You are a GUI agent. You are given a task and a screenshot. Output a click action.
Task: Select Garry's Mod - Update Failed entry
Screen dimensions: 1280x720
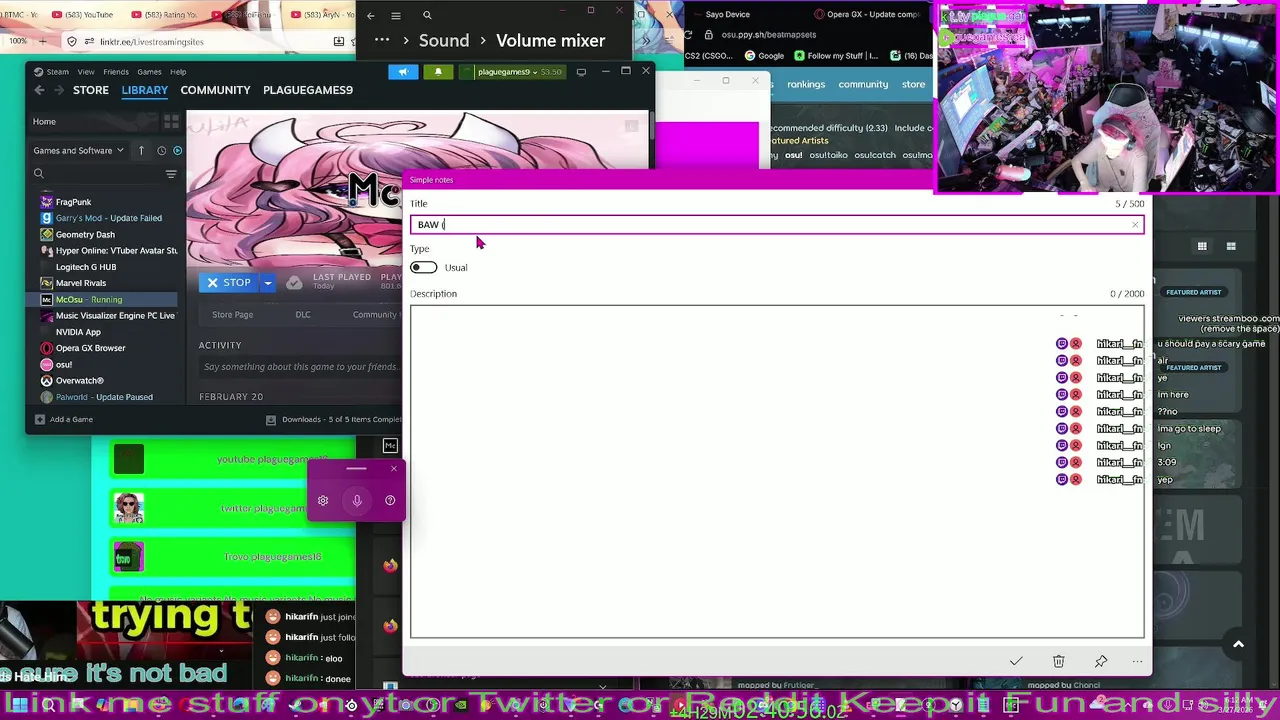[x=108, y=218]
